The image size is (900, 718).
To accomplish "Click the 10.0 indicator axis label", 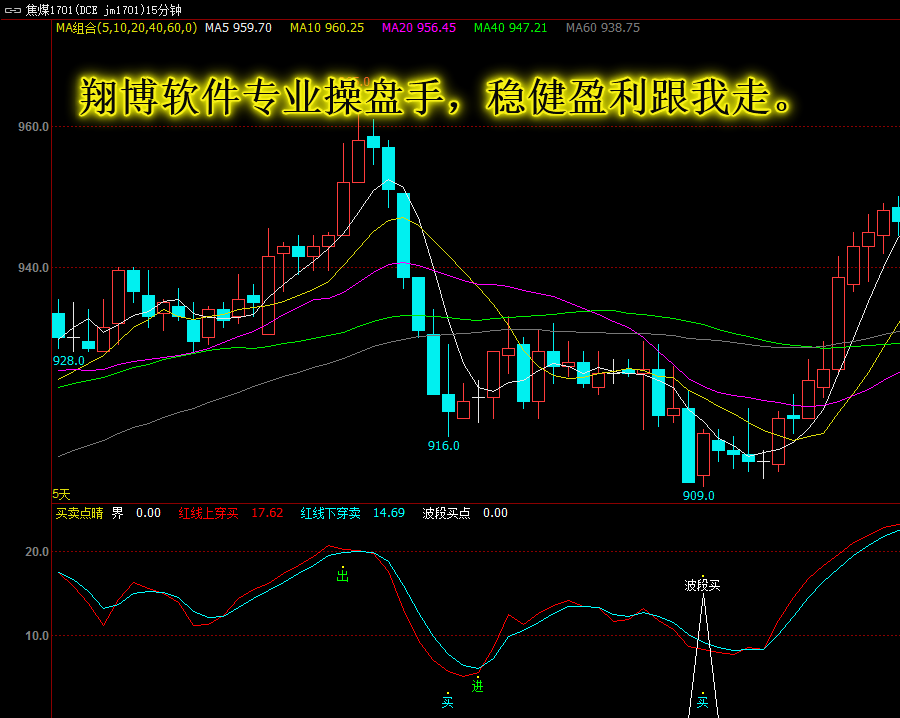I will [37, 636].
